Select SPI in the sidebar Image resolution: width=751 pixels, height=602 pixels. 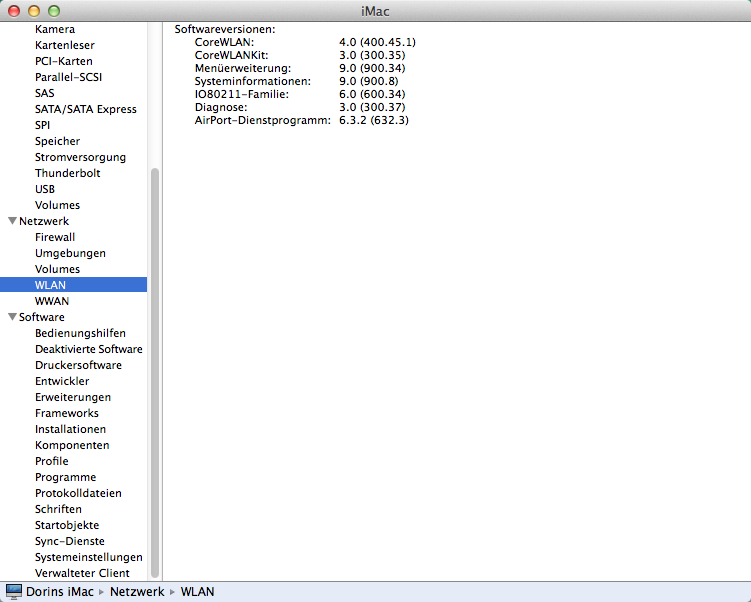pos(42,125)
